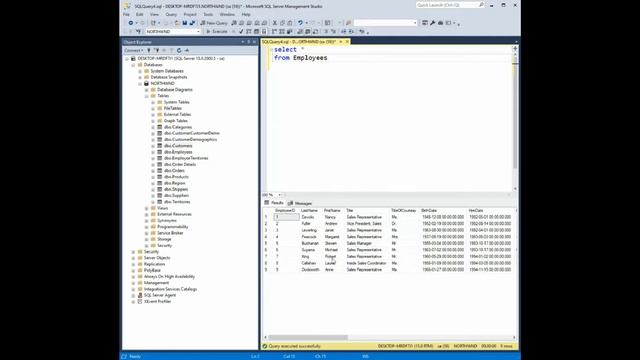Click the Cut scissors icon
The height and width of the screenshot is (360, 640).
(x=275, y=23)
